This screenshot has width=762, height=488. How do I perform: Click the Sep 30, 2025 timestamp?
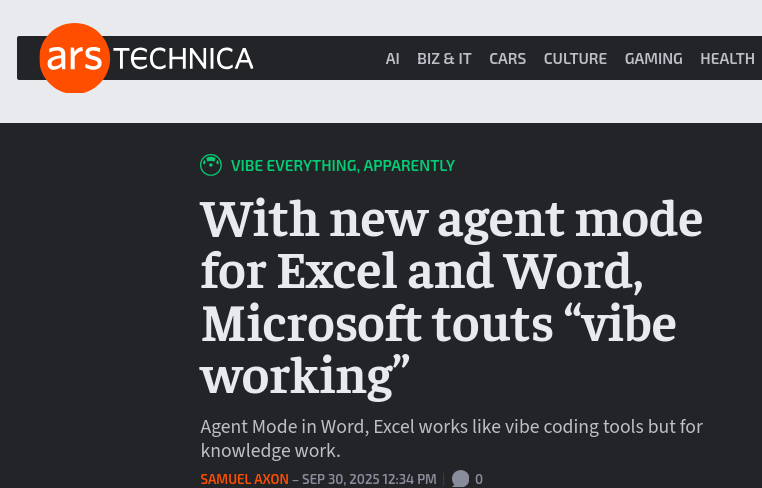coord(369,479)
